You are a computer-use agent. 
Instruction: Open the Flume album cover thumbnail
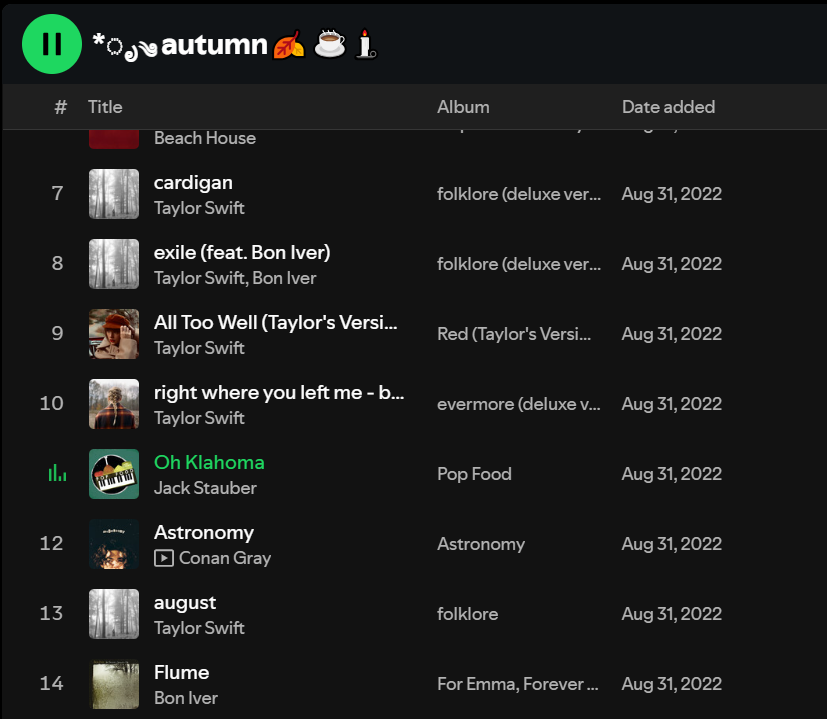(114, 684)
